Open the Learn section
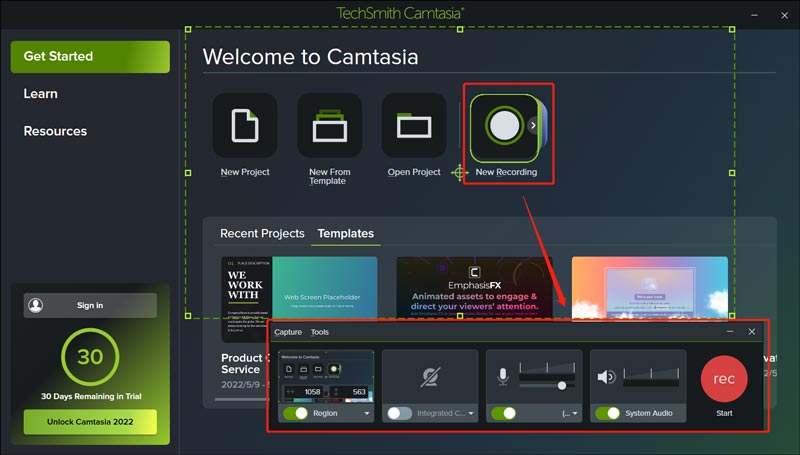This screenshot has width=800, height=455. pos(40,94)
